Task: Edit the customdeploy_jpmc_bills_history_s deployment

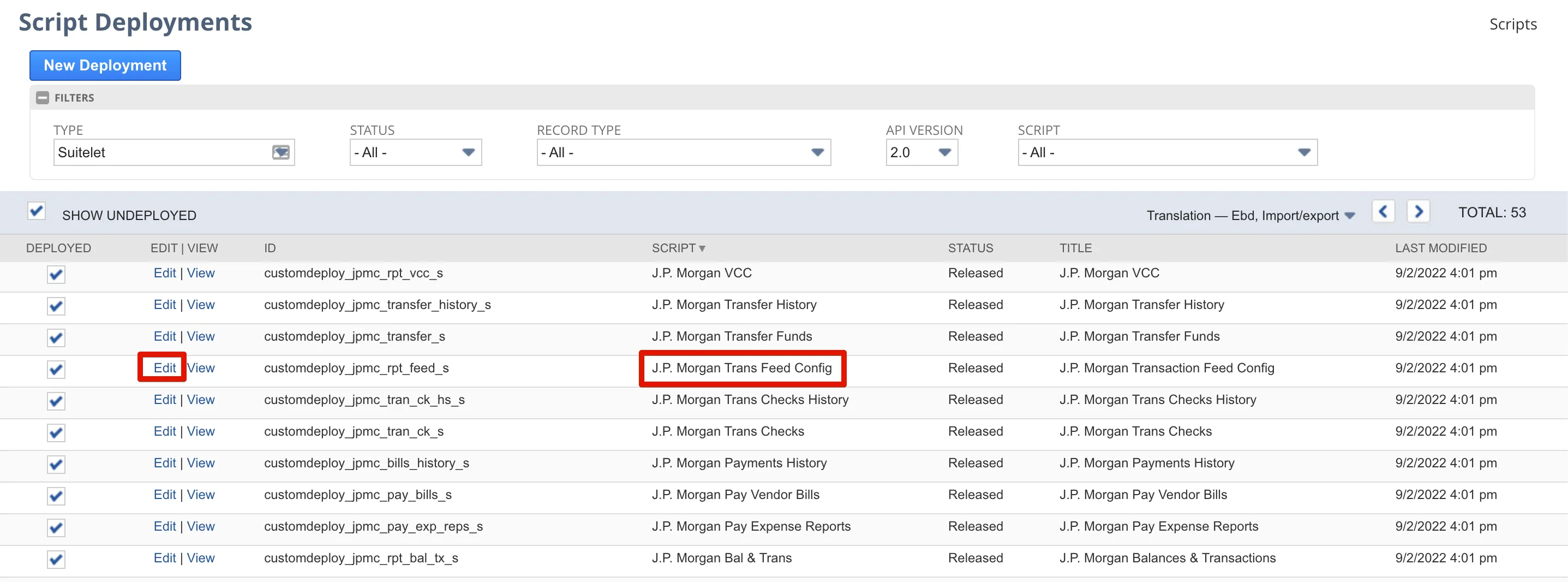Action: tap(164, 463)
